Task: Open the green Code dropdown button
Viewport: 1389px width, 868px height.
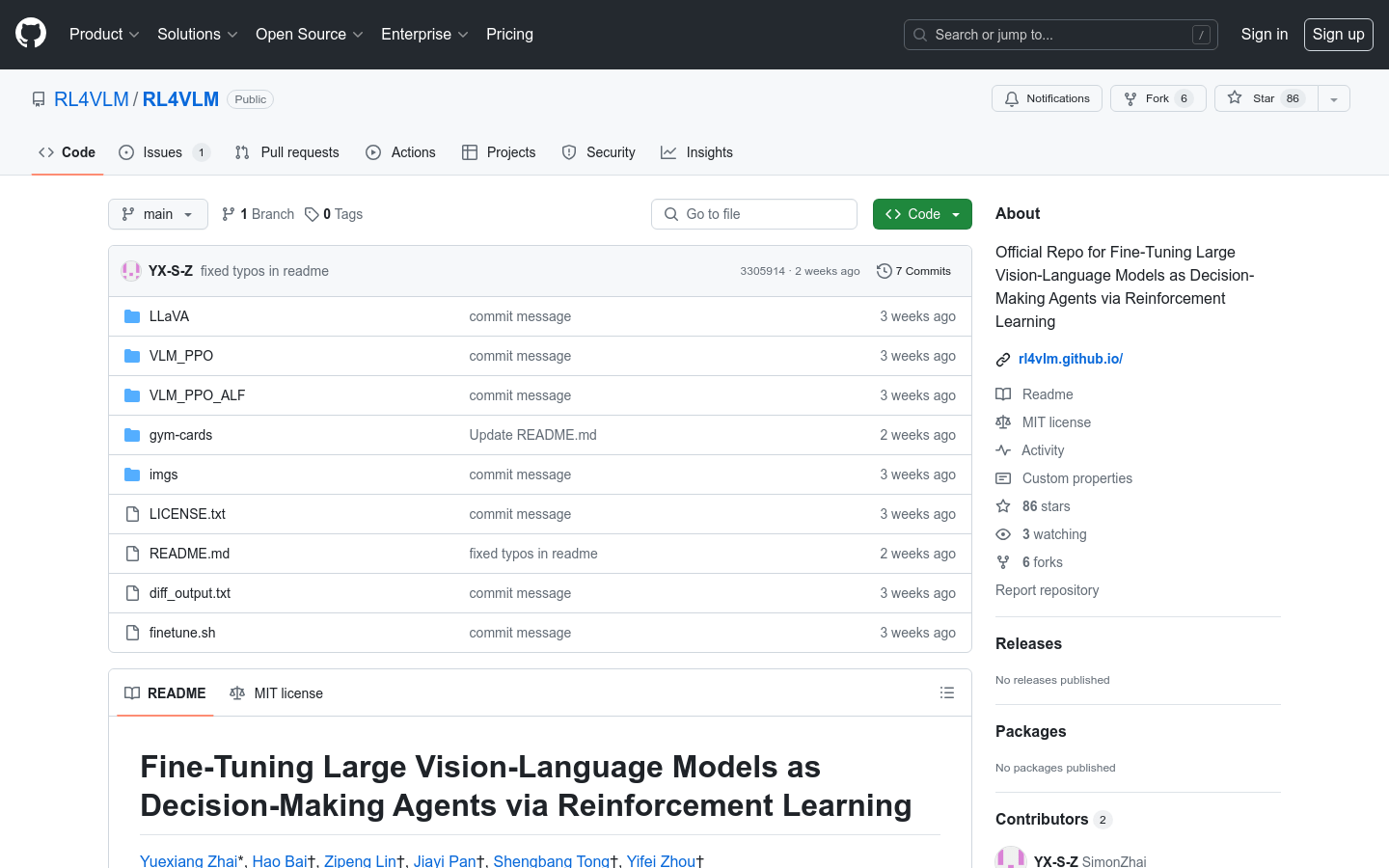Action: 922,214
